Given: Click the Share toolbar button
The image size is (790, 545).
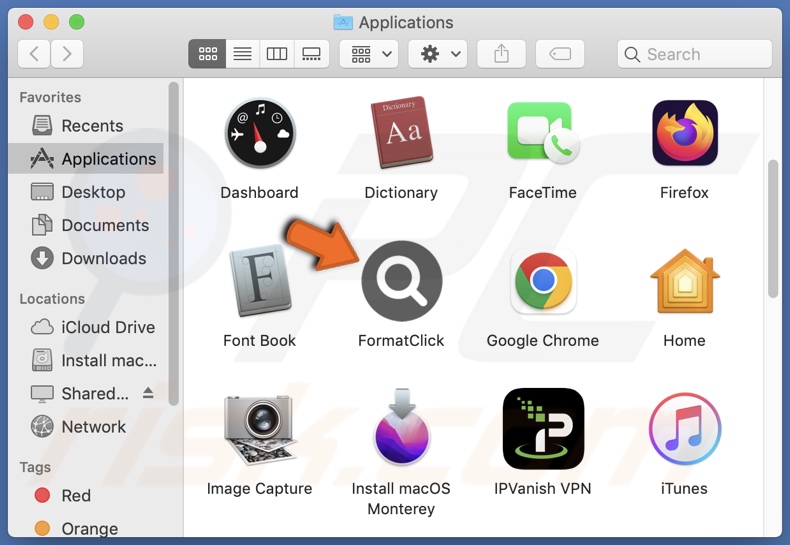Looking at the screenshot, I should pyautogui.click(x=501, y=54).
